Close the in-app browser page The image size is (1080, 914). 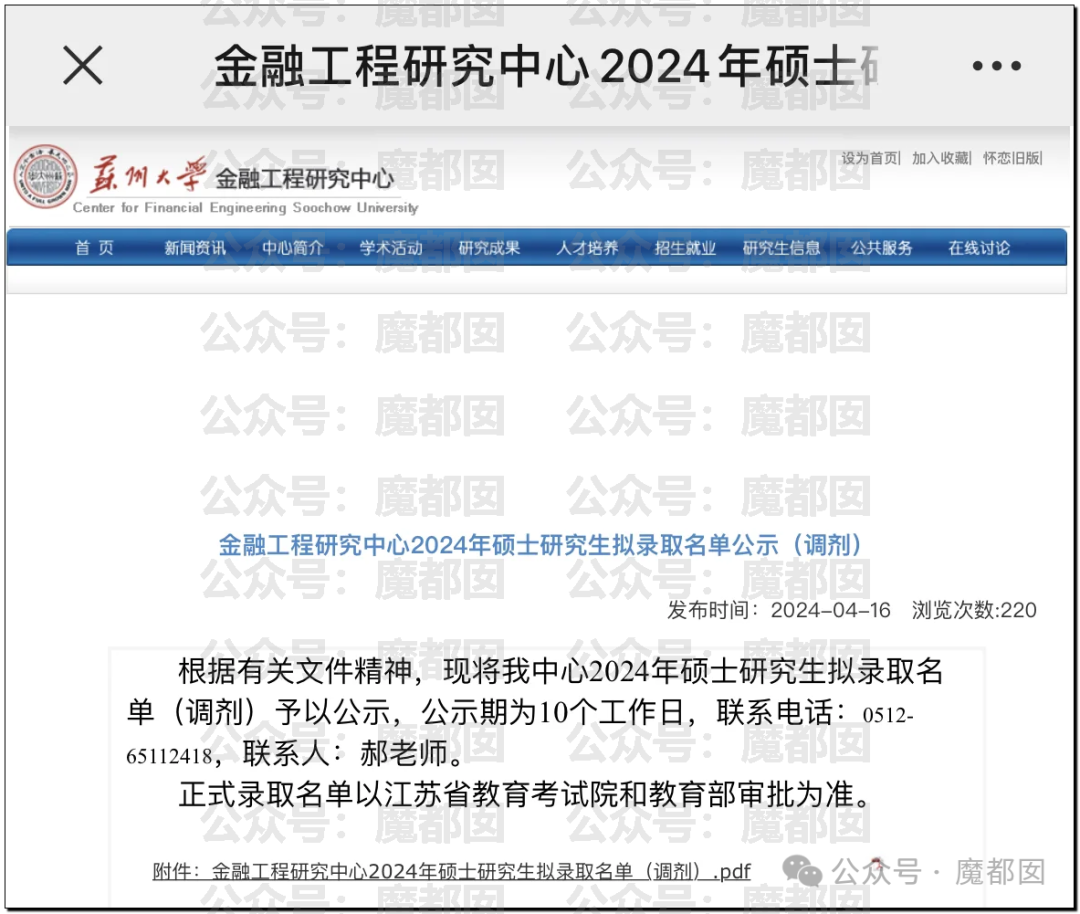click(x=83, y=65)
